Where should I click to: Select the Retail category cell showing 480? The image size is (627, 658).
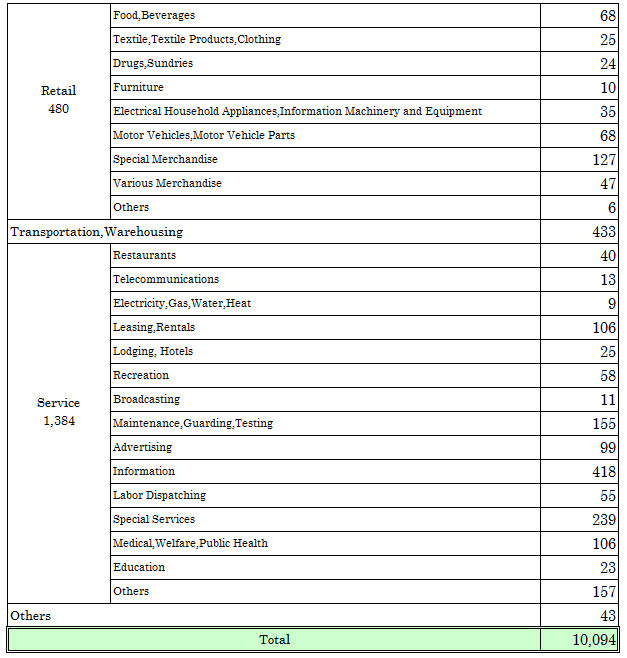click(x=59, y=111)
